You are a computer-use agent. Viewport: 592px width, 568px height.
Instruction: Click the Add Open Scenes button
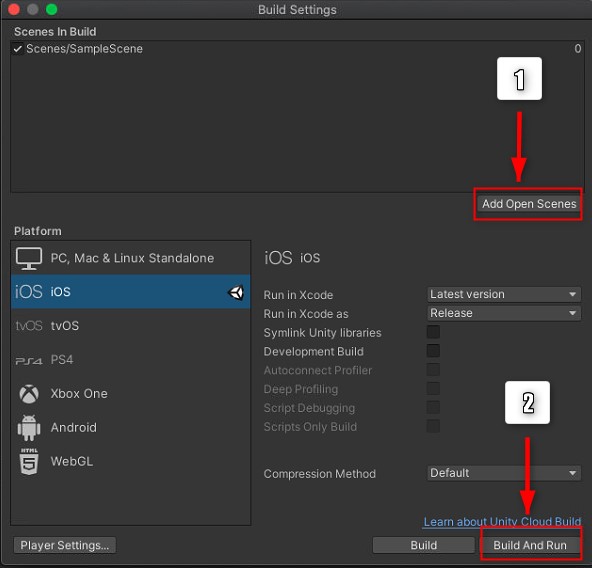[529, 204]
